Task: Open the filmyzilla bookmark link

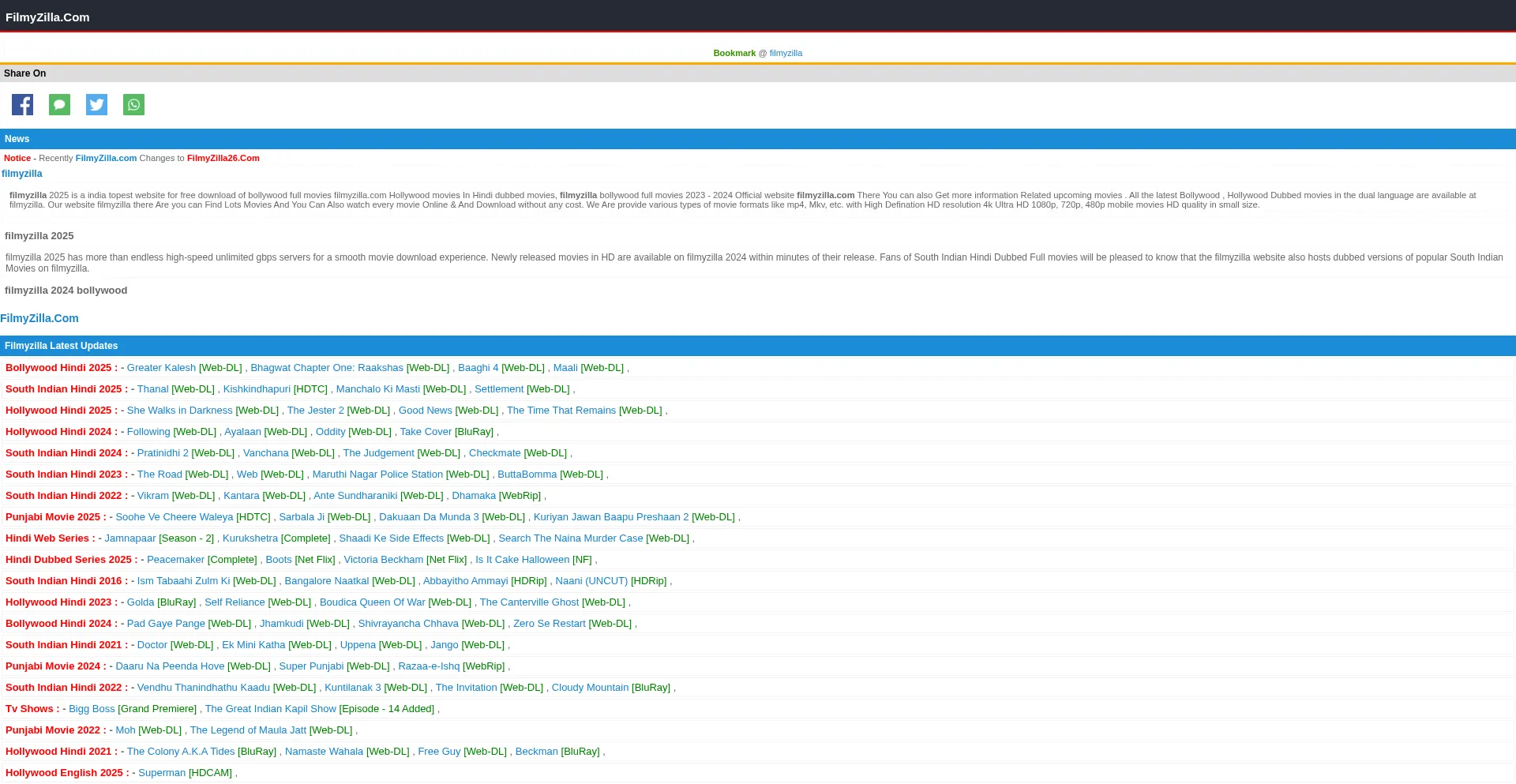Action: click(786, 53)
